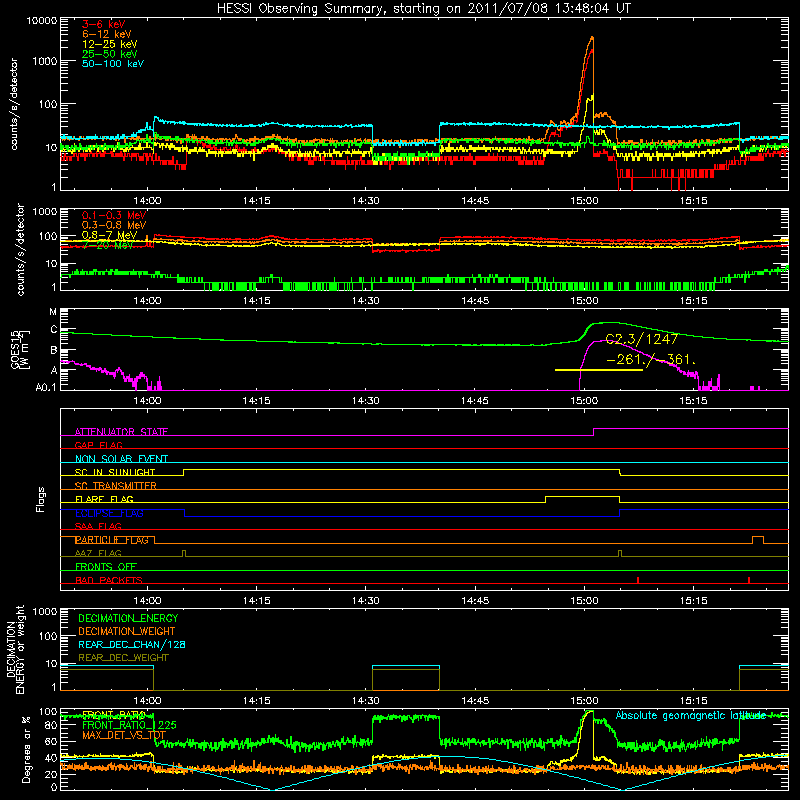The height and width of the screenshot is (800, 800).
Task: Select the GAP_FLAG label
Action: tap(98, 445)
